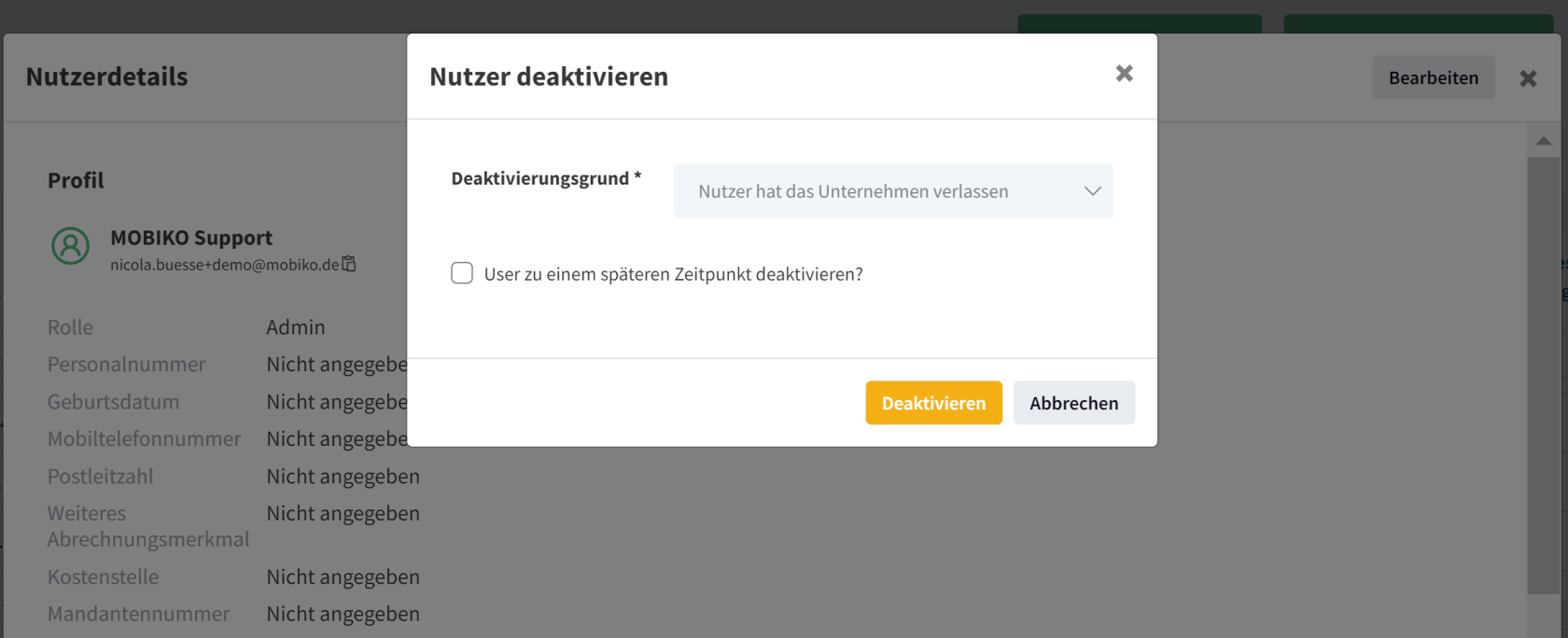Screen dimensions: 1568x638
Task: Click the green user avatar icon
Action: pos(70,246)
